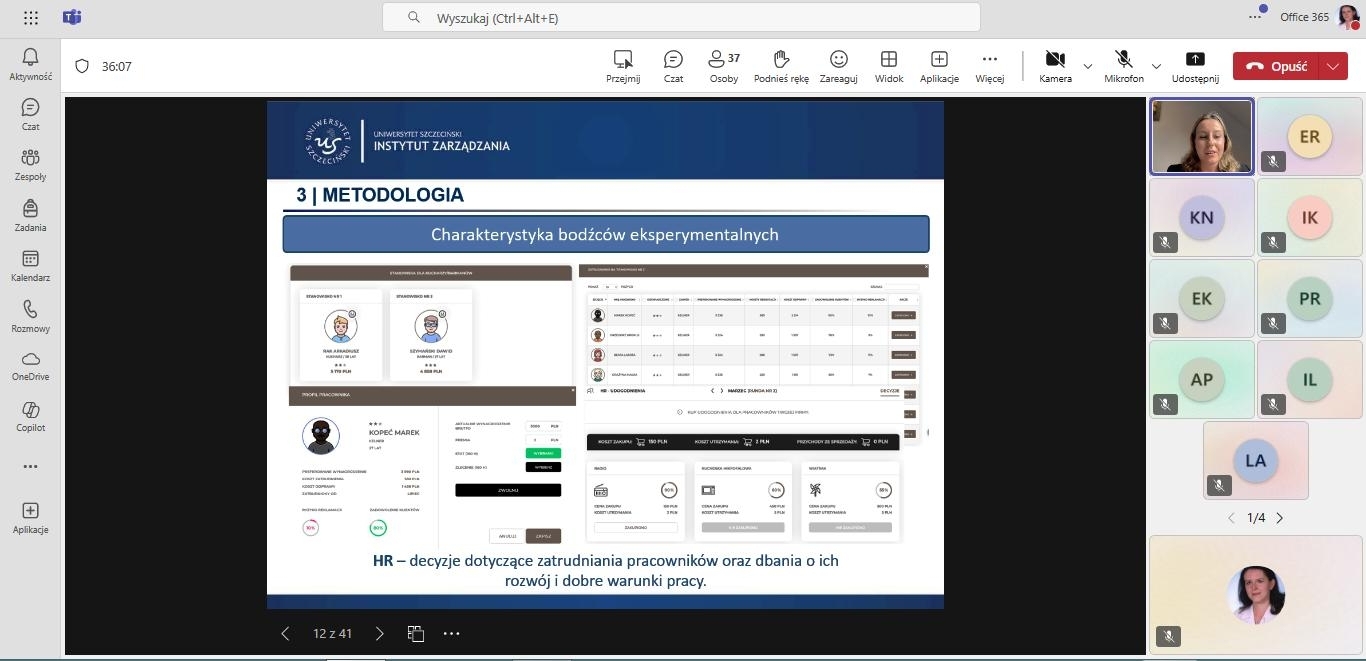
Task: Expand the Opuść leave options arrow
Action: pos(1333,66)
